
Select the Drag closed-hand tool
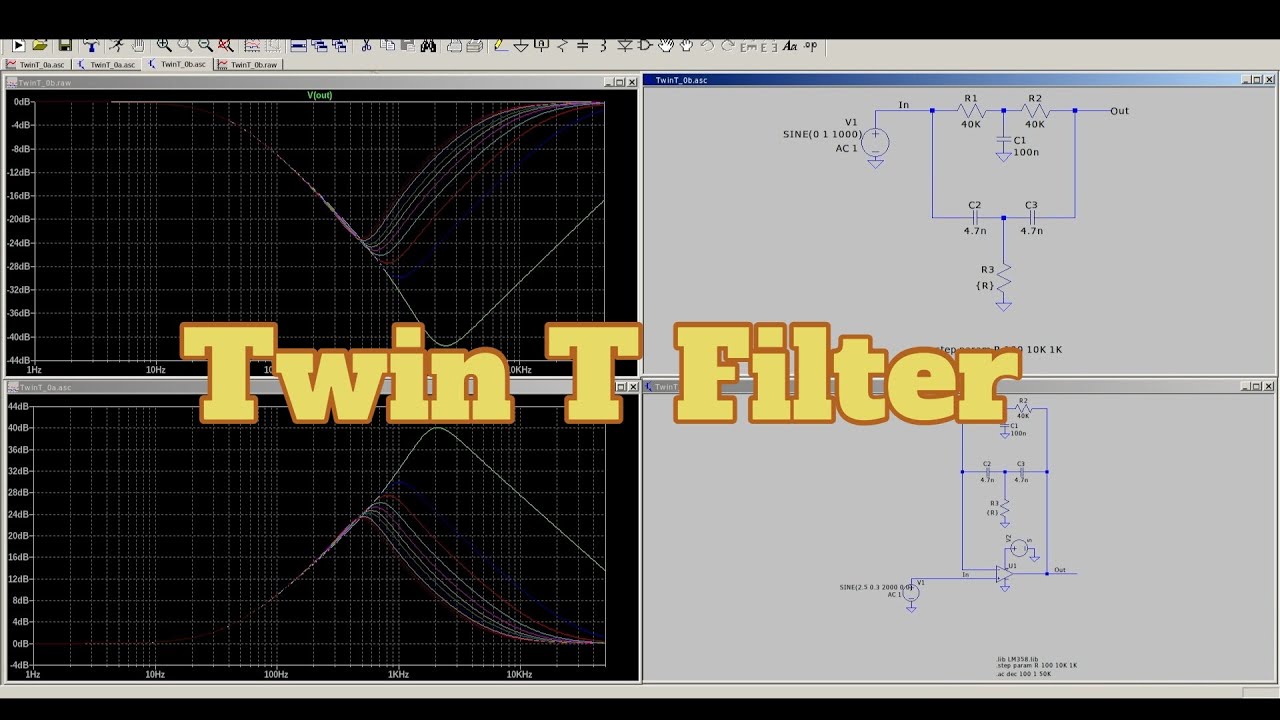coord(686,46)
